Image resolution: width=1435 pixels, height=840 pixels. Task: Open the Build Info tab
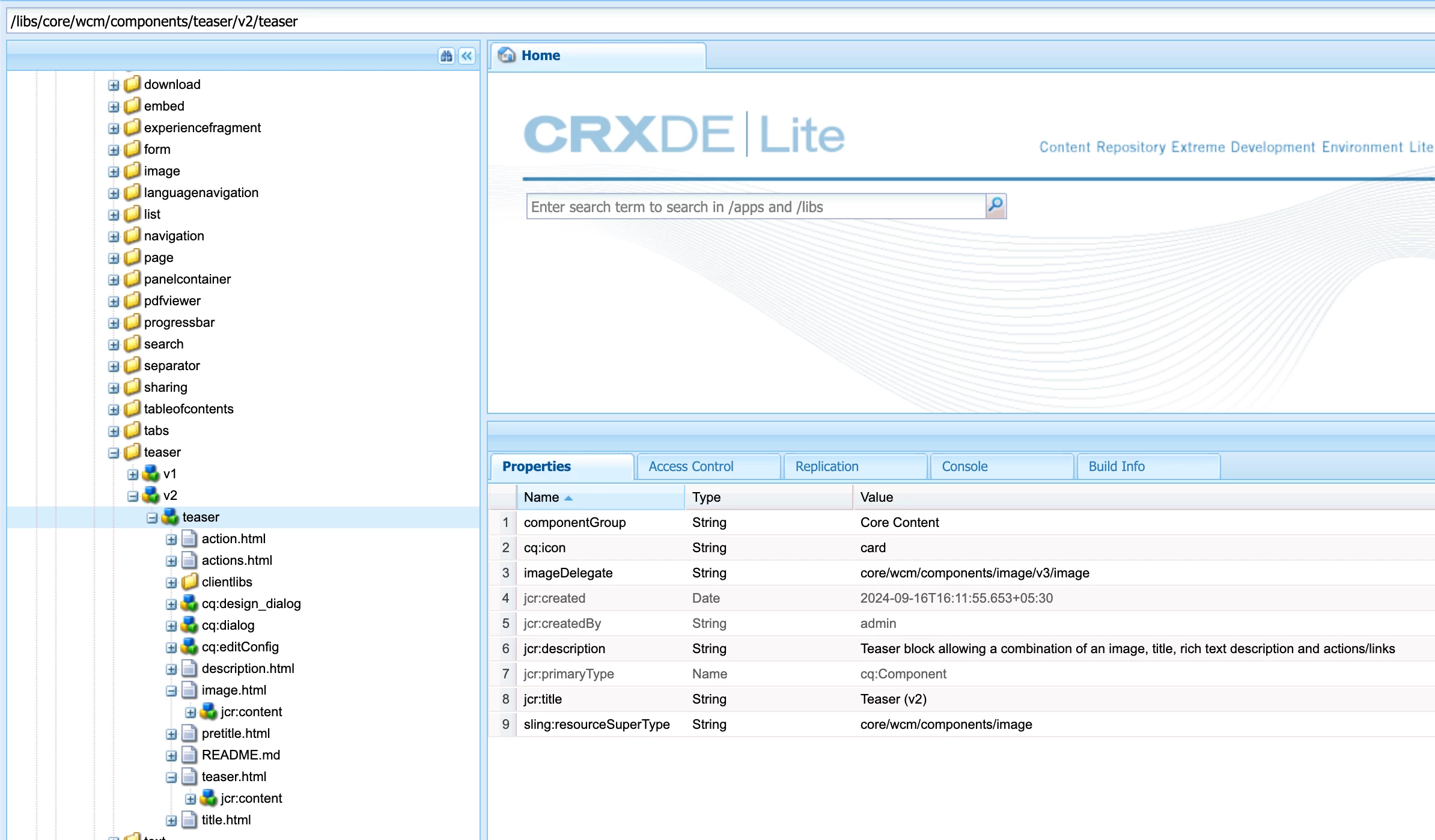click(x=1117, y=466)
